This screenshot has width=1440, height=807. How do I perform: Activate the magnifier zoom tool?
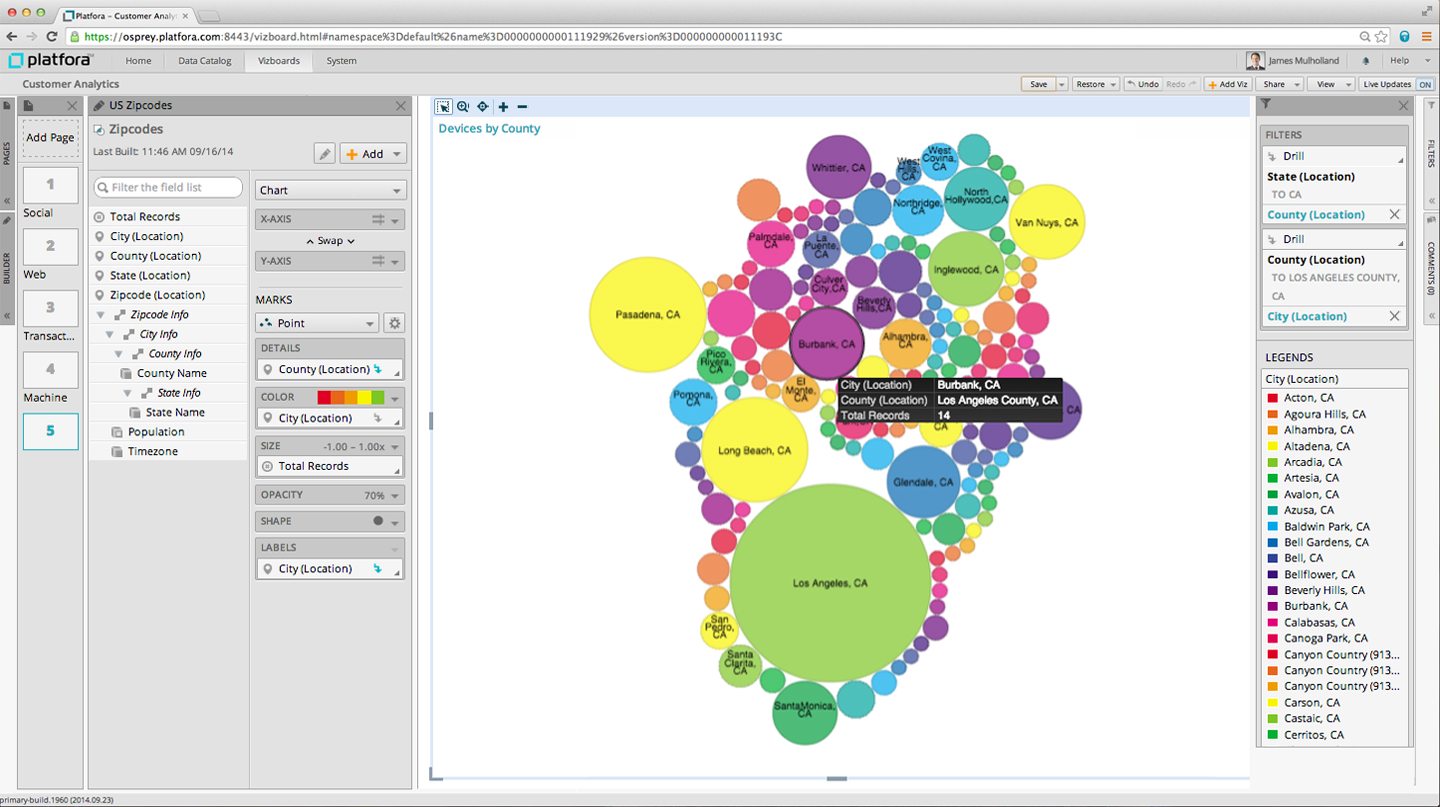pos(463,107)
